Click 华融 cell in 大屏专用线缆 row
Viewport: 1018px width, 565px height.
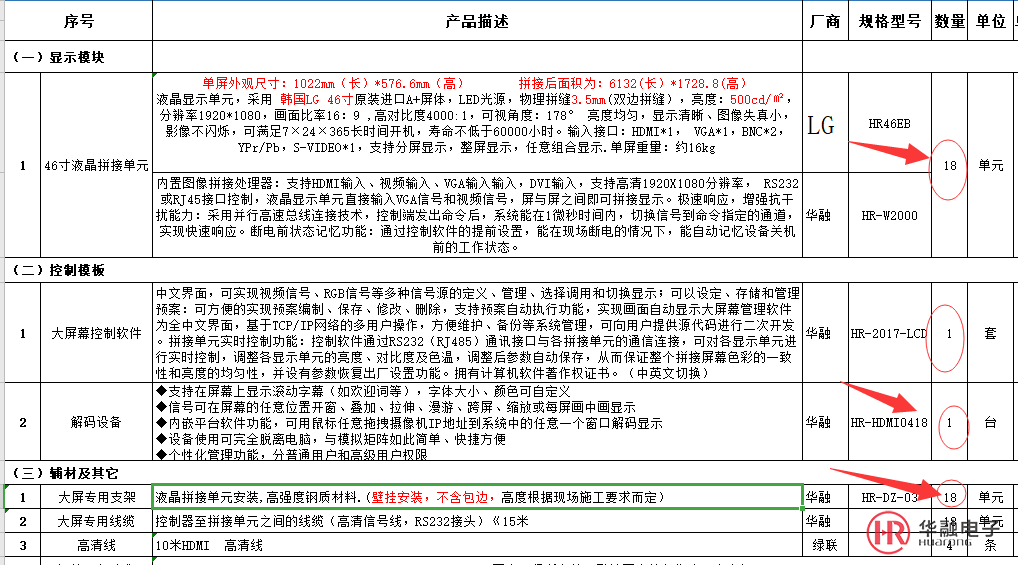click(x=825, y=521)
